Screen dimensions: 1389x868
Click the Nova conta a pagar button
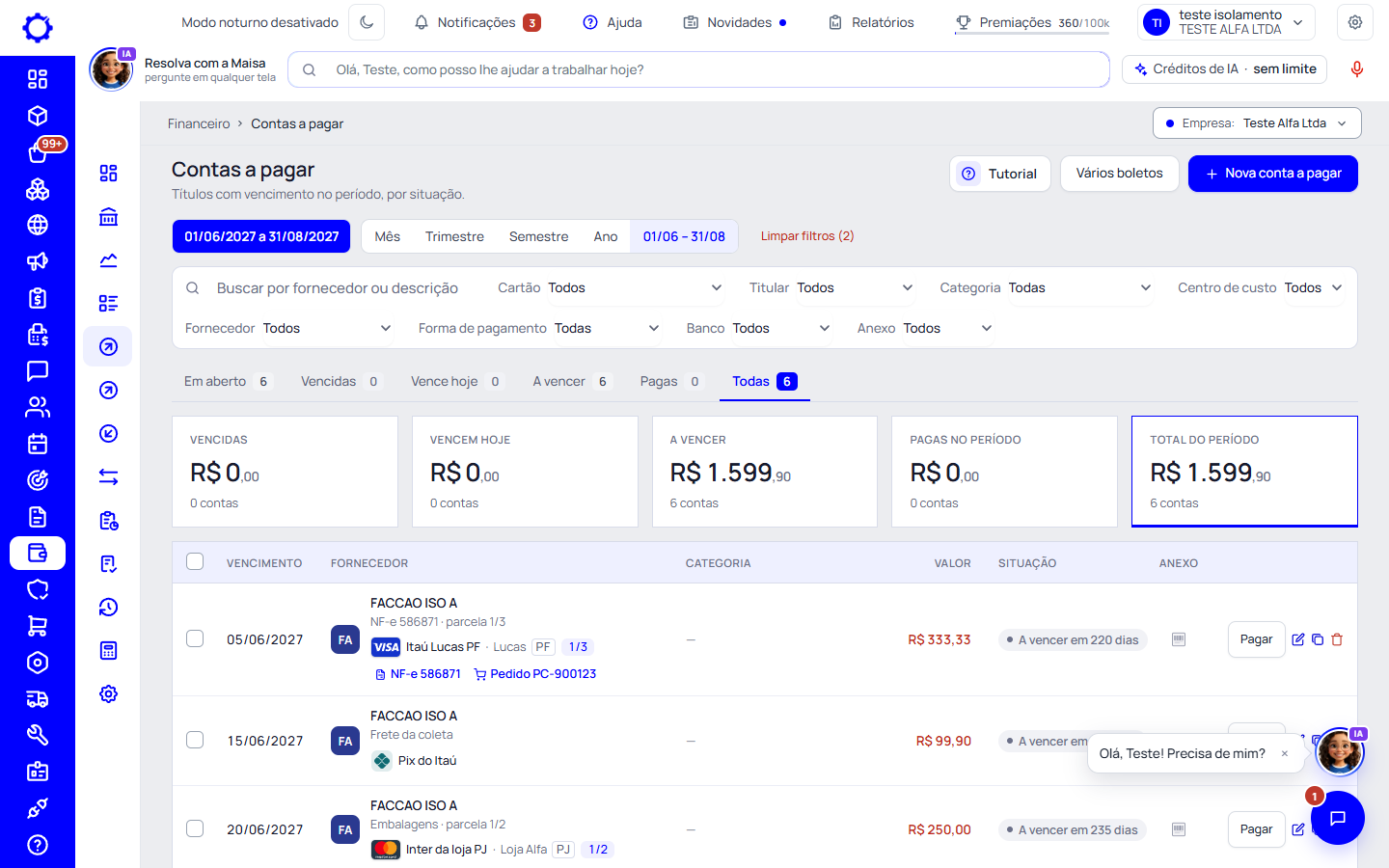point(1273,174)
